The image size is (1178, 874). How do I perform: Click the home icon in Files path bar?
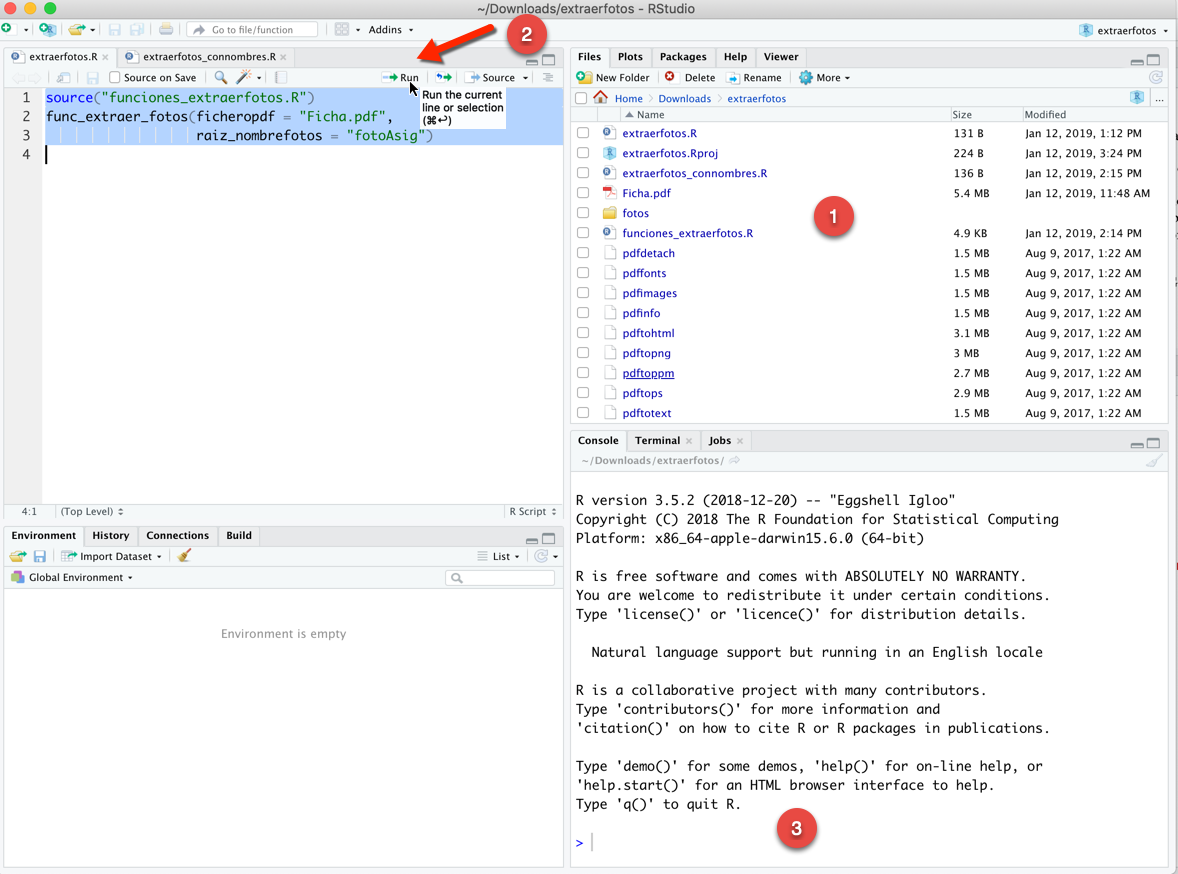tap(600, 98)
